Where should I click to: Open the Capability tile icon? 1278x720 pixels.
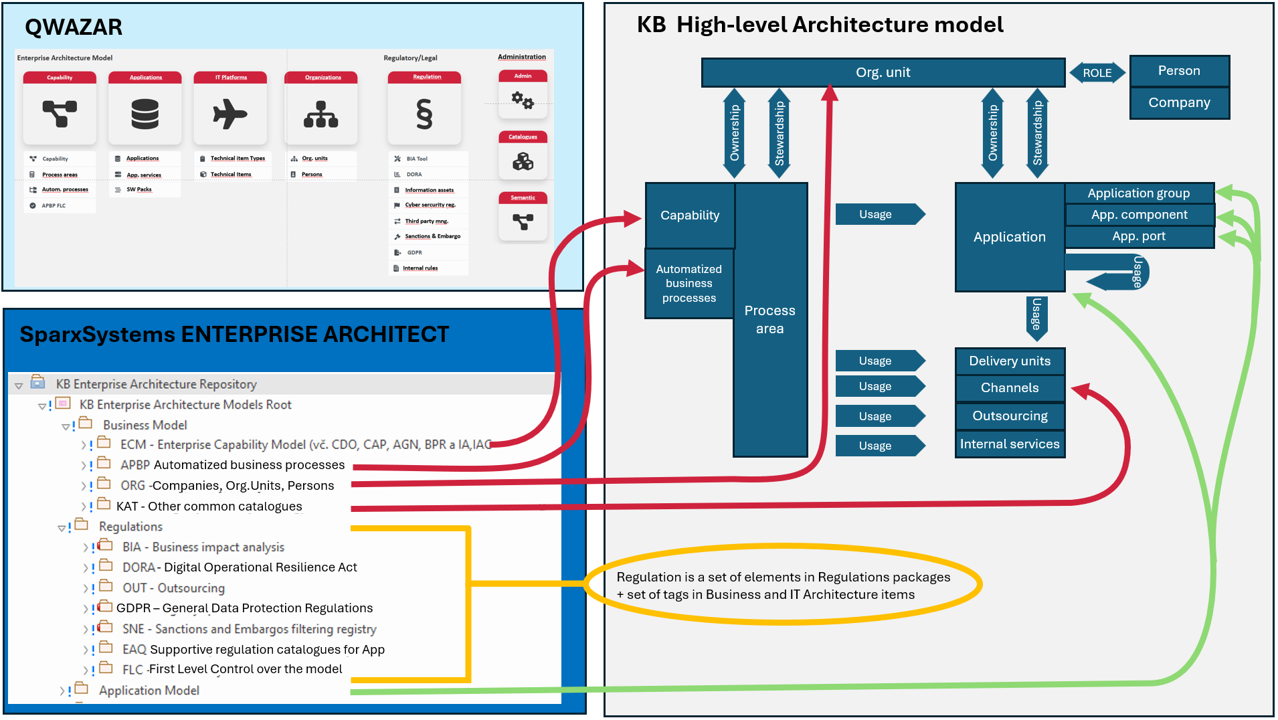(59, 114)
